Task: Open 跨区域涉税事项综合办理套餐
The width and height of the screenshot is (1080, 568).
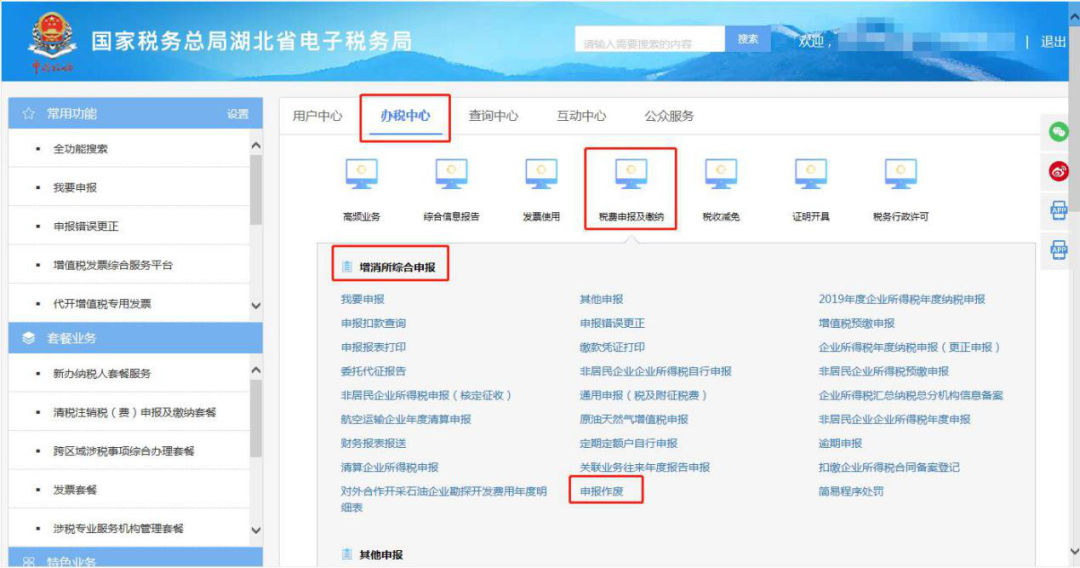Action: point(124,451)
